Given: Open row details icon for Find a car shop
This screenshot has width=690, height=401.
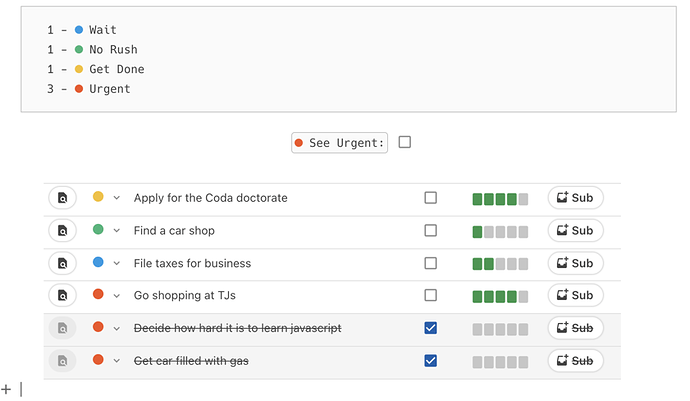Looking at the screenshot, I should (x=62, y=231).
